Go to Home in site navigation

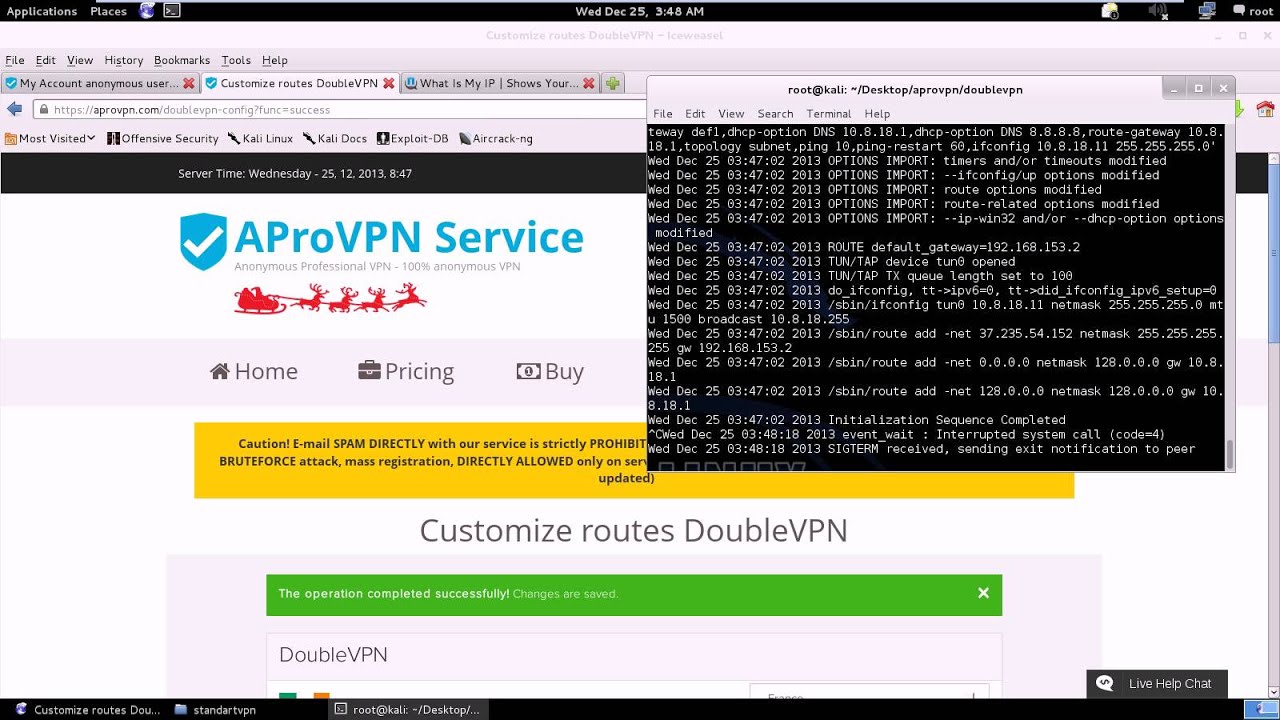pyautogui.click(x=254, y=371)
